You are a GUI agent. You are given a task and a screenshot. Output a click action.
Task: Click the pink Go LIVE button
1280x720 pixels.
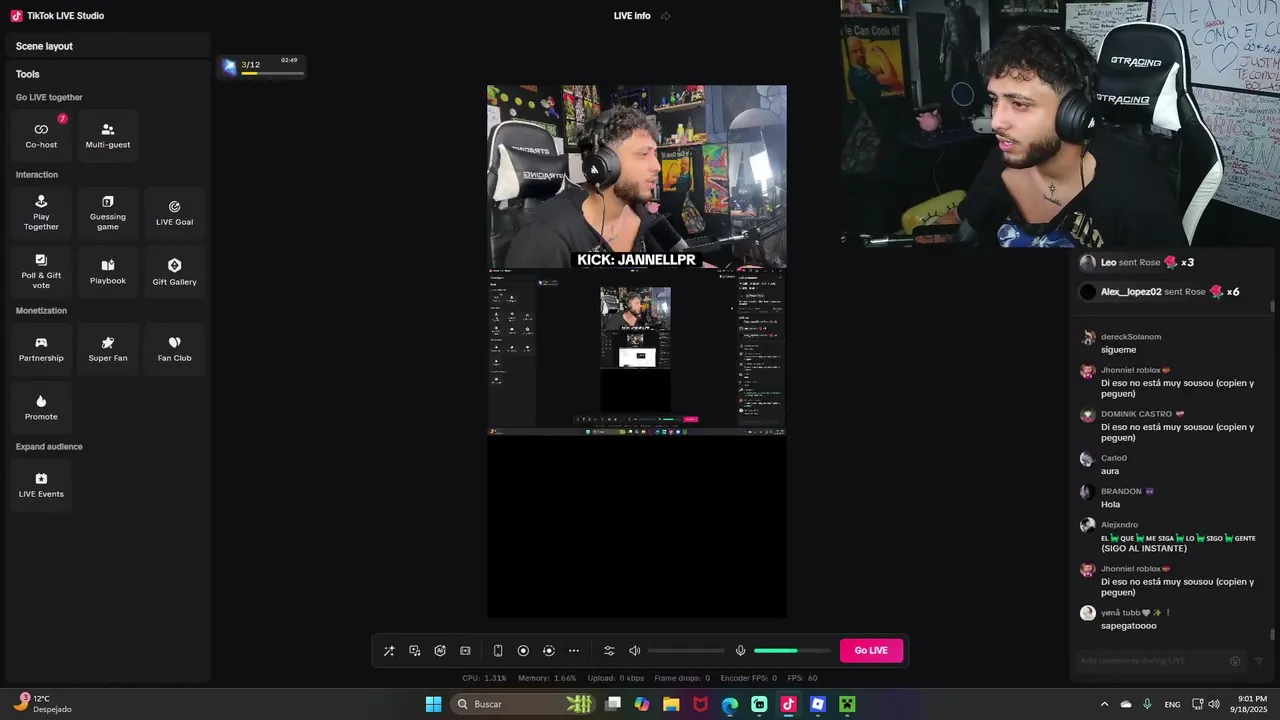(x=871, y=651)
